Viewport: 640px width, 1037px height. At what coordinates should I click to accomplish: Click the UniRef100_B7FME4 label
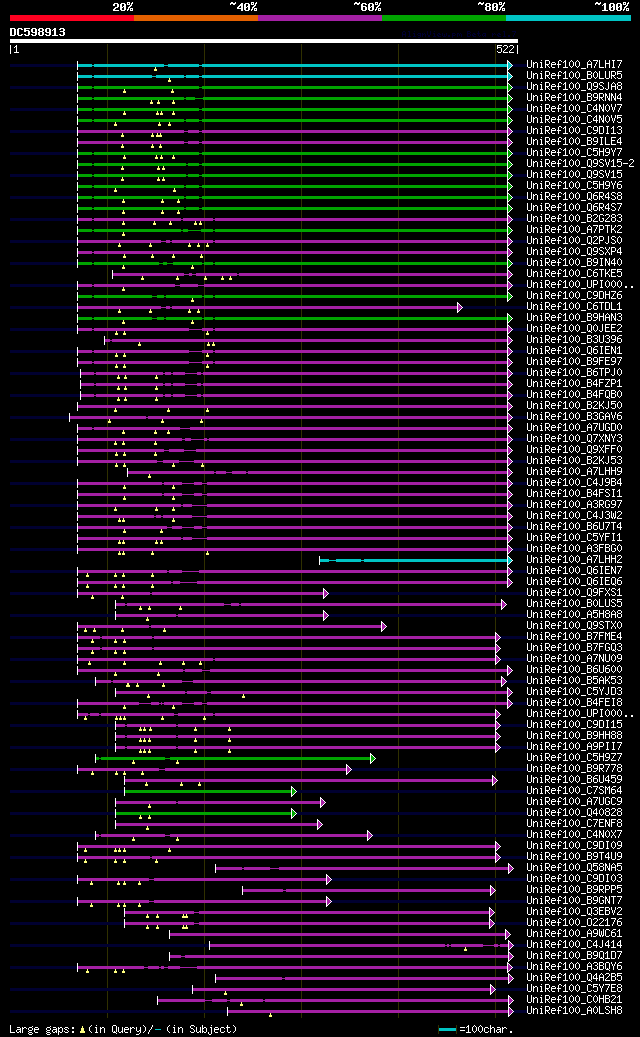pos(574,638)
